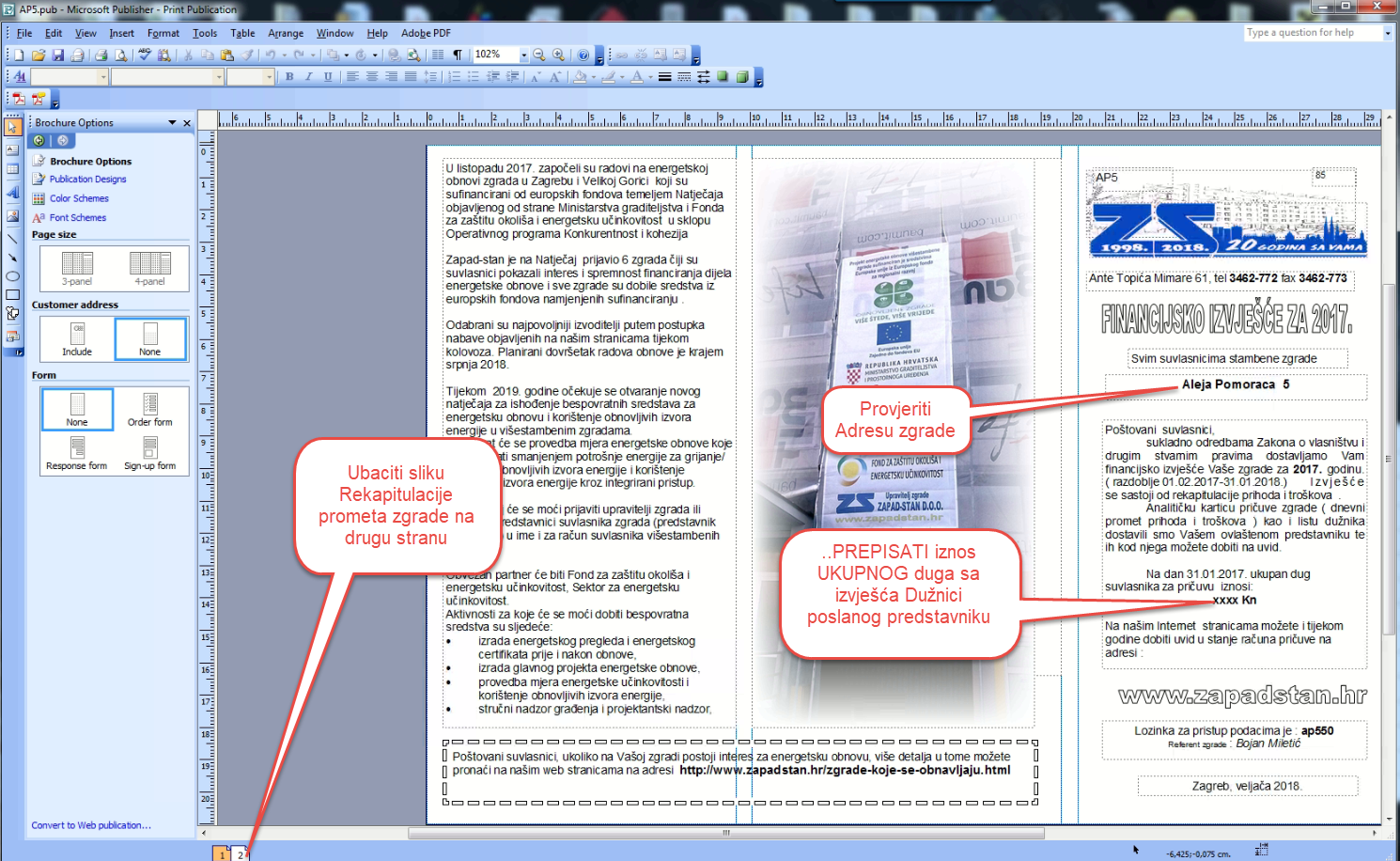This screenshot has height=861, width=1400.
Task: Open the Format menu
Action: (x=163, y=33)
